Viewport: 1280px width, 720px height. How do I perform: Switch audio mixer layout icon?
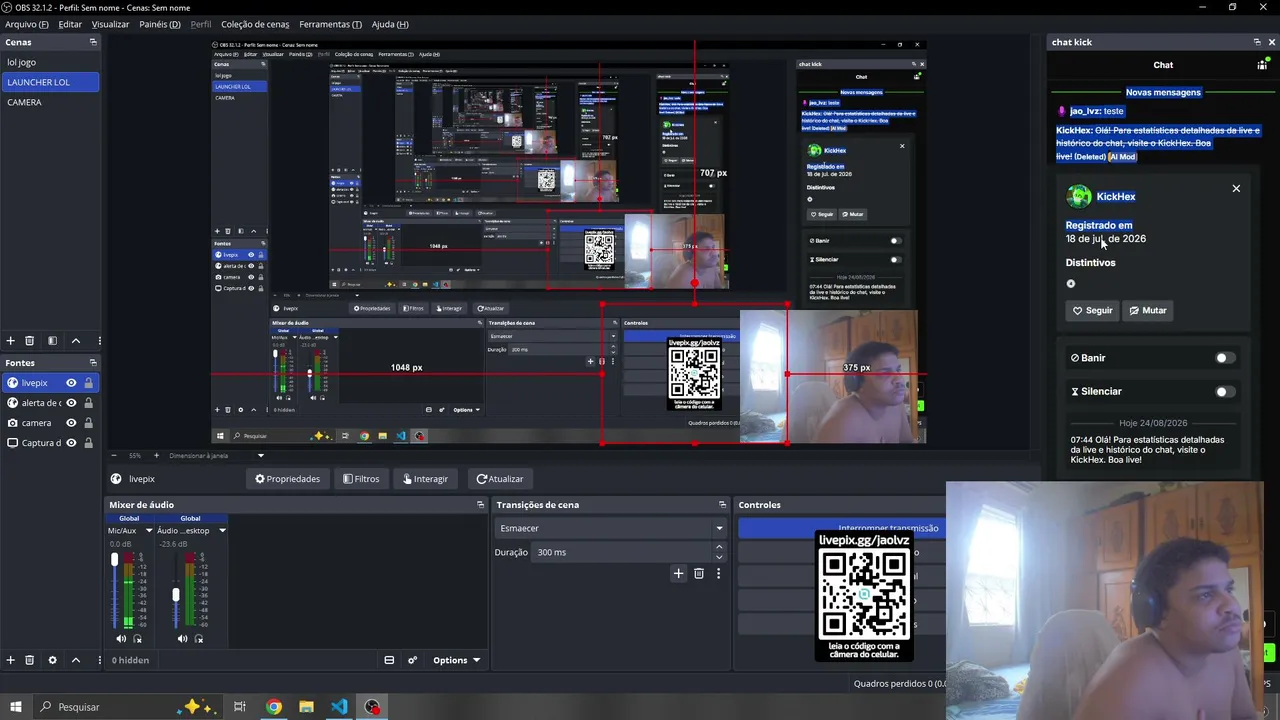click(389, 660)
